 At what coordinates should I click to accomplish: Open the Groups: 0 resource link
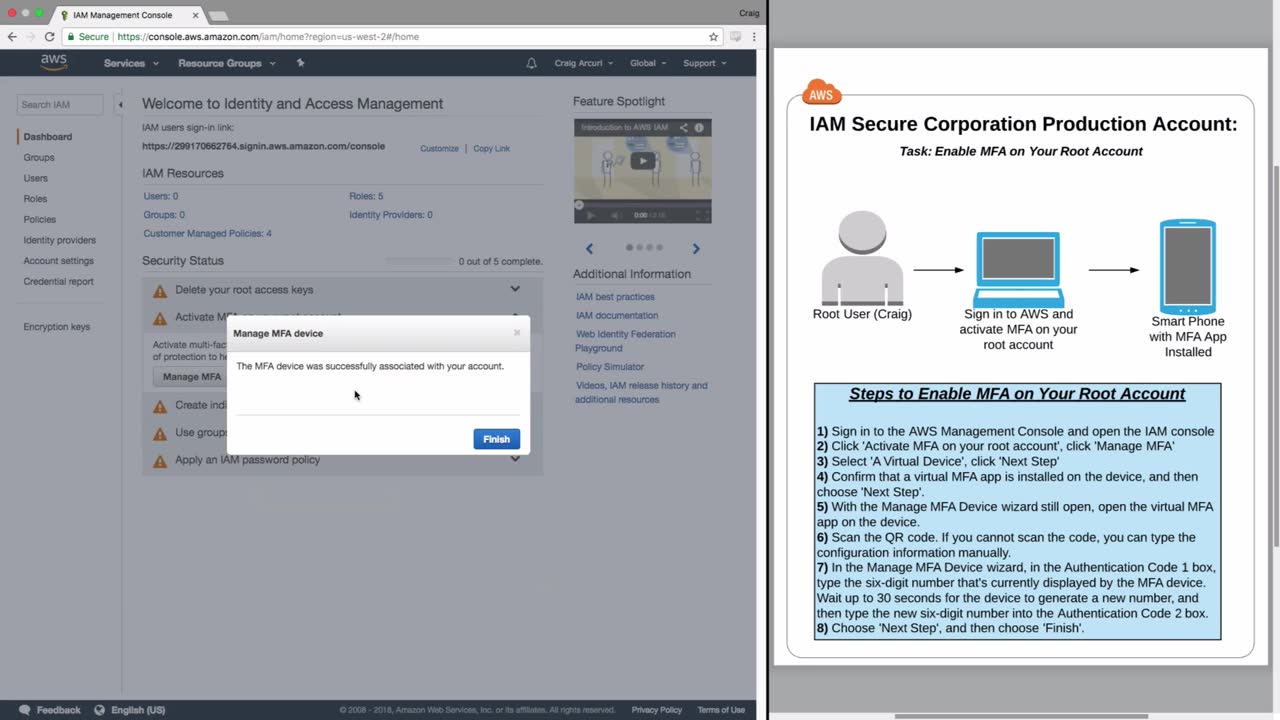coord(164,215)
